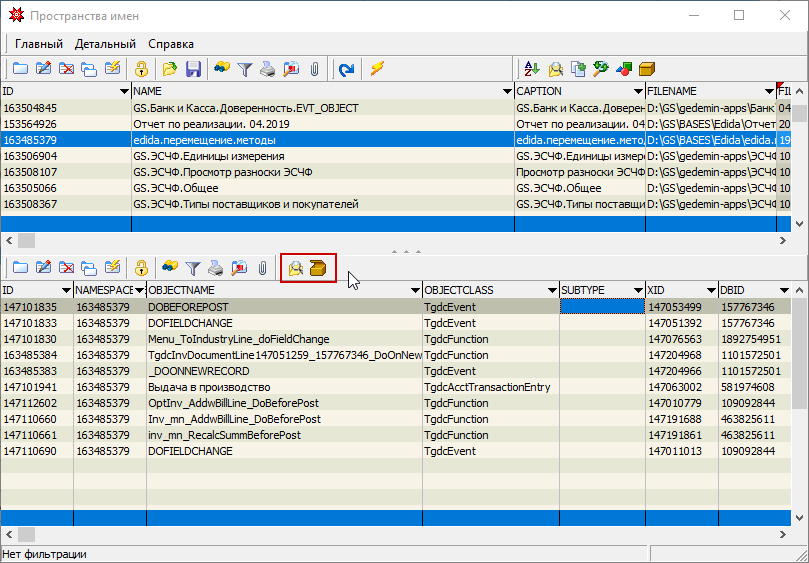Click the delete record icon in top toolbar
809x563 pixels.
pos(66,69)
